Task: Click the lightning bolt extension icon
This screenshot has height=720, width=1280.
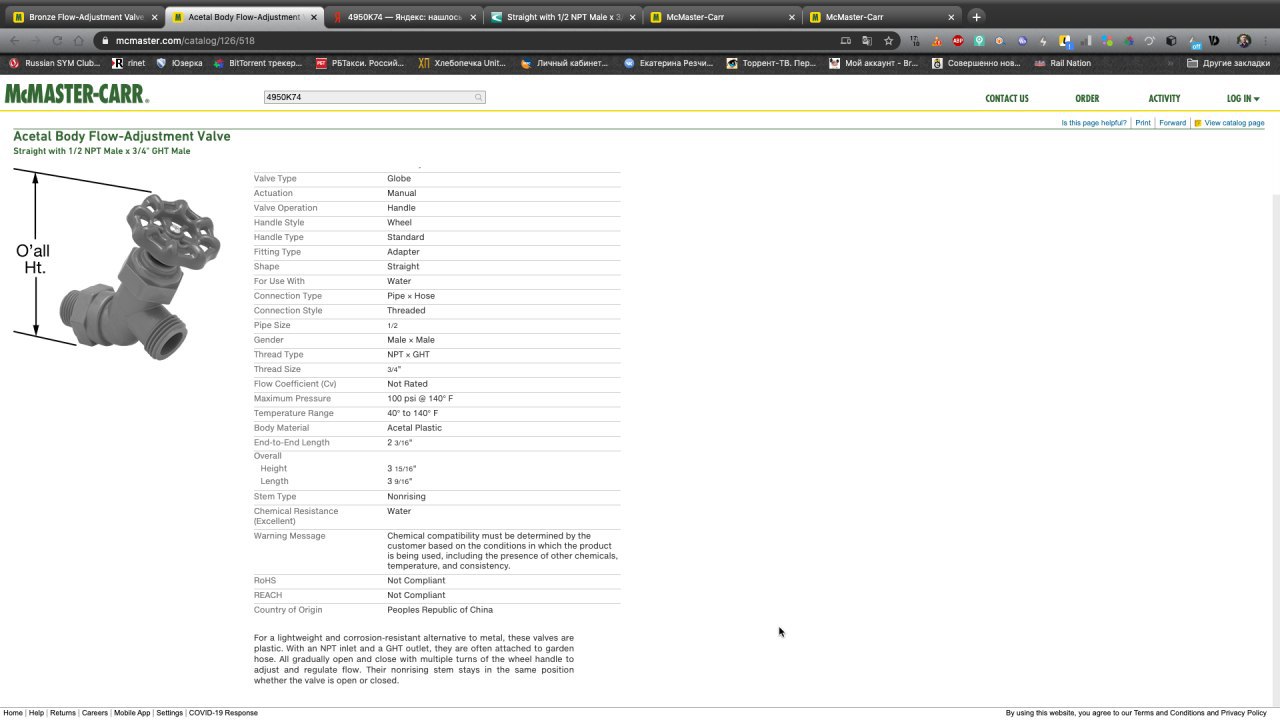Action: pyautogui.click(x=1043, y=41)
